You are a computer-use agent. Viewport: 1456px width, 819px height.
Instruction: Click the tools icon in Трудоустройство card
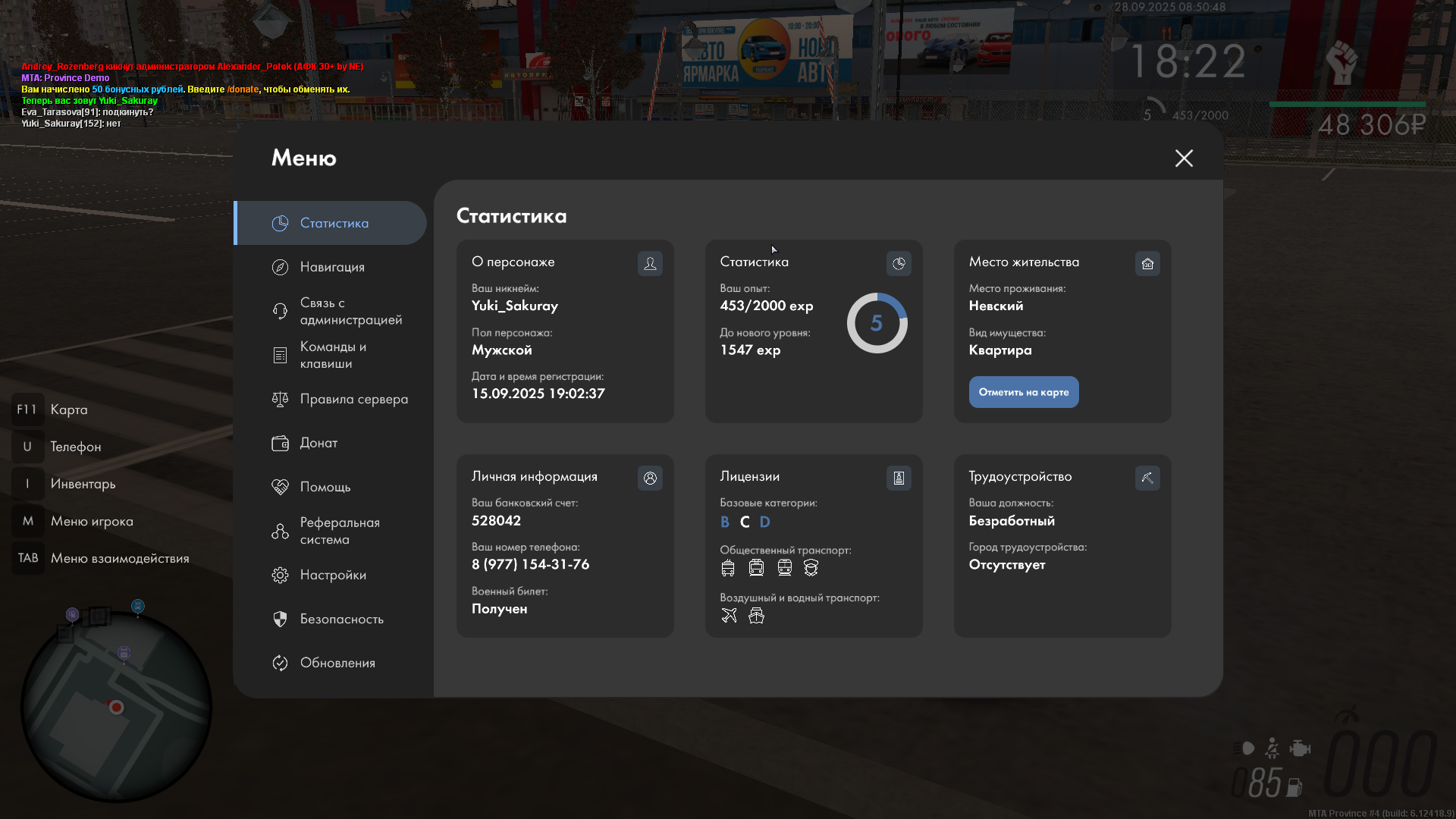(1147, 478)
